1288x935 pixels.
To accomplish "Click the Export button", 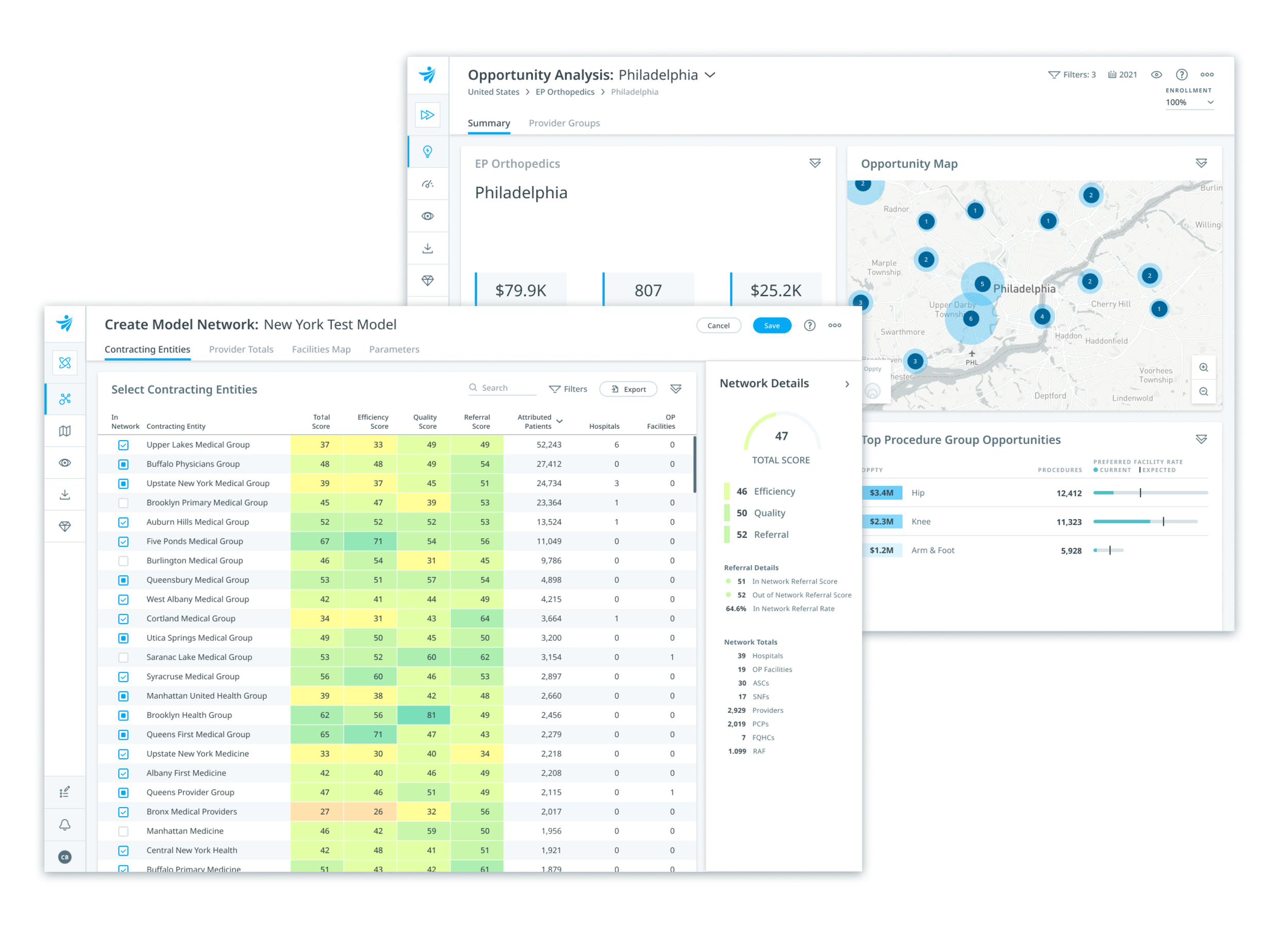I will (x=628, y=389).
